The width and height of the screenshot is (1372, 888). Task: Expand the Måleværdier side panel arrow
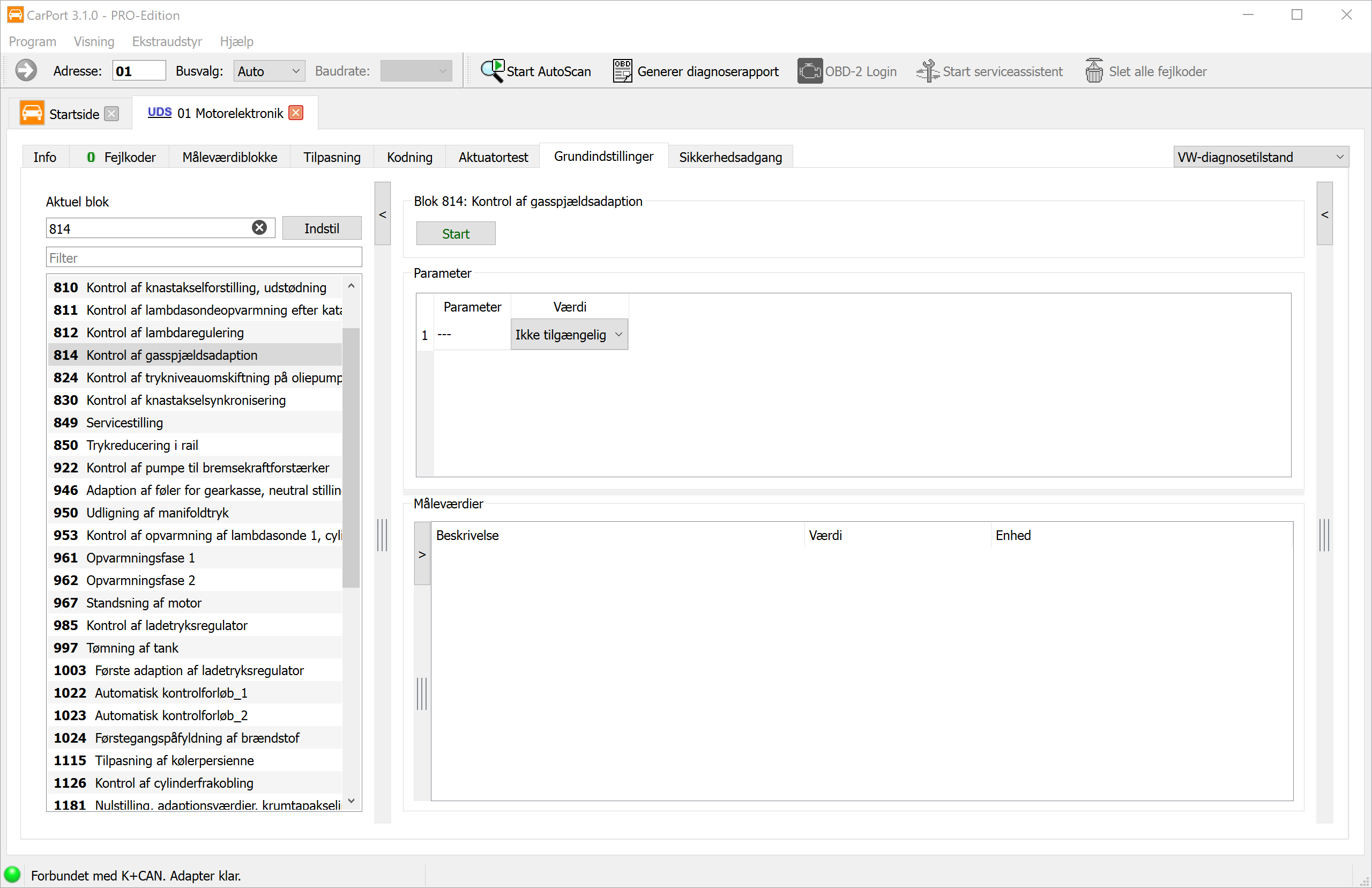pos(422,554)
